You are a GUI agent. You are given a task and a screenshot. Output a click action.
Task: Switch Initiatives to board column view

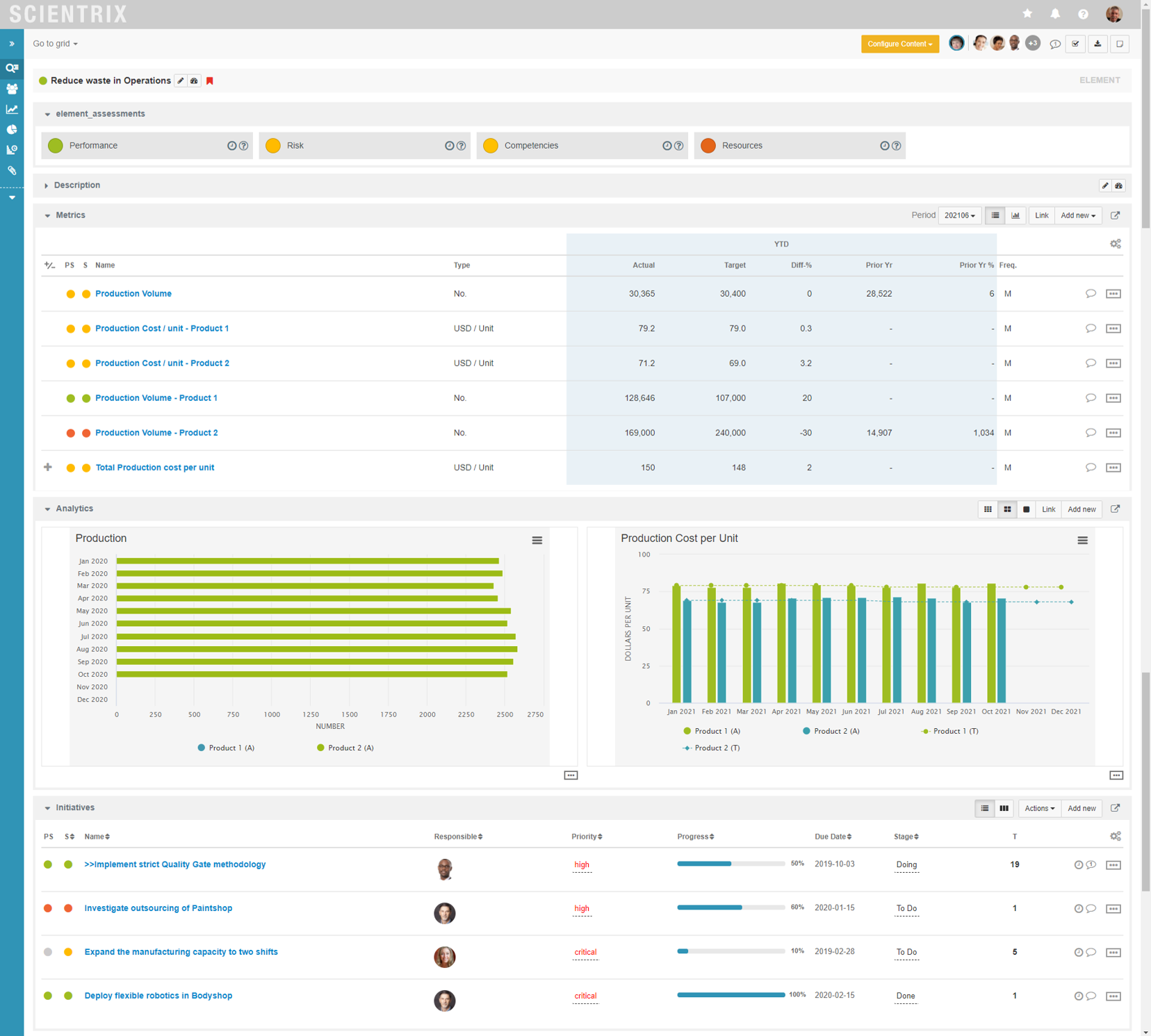pos(1004,808)
